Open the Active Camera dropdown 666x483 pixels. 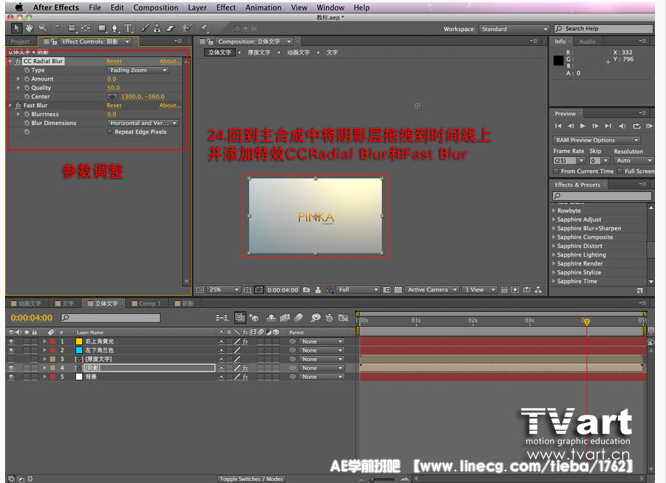432,290
